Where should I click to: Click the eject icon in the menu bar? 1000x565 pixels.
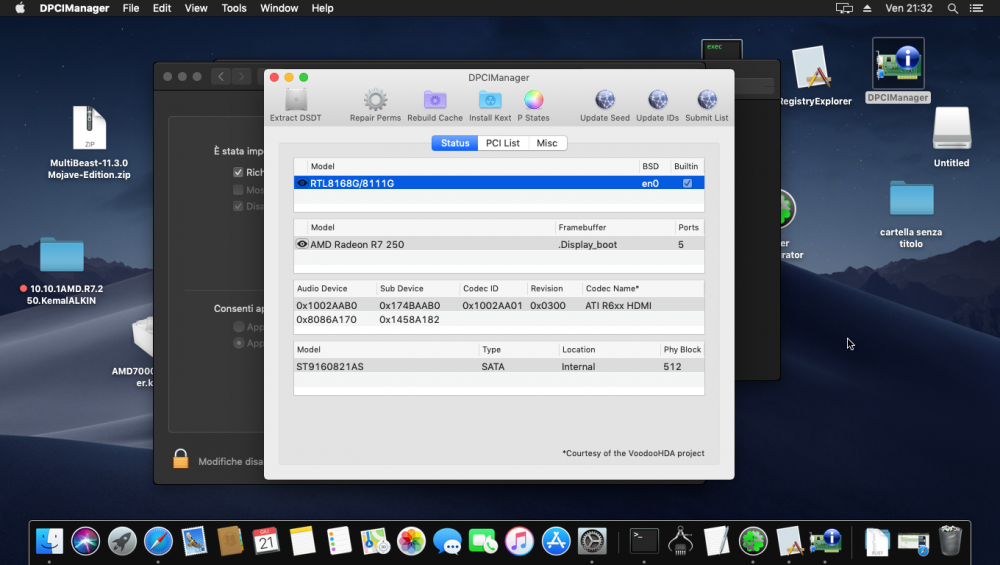pos(867,8)
